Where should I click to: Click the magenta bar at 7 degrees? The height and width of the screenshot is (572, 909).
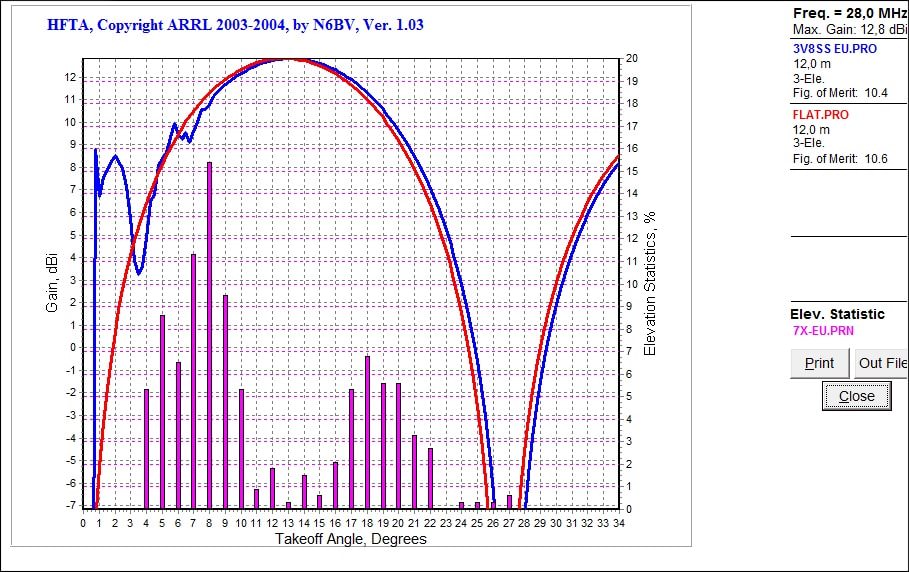pyautogui.click(x=194, y=381)
